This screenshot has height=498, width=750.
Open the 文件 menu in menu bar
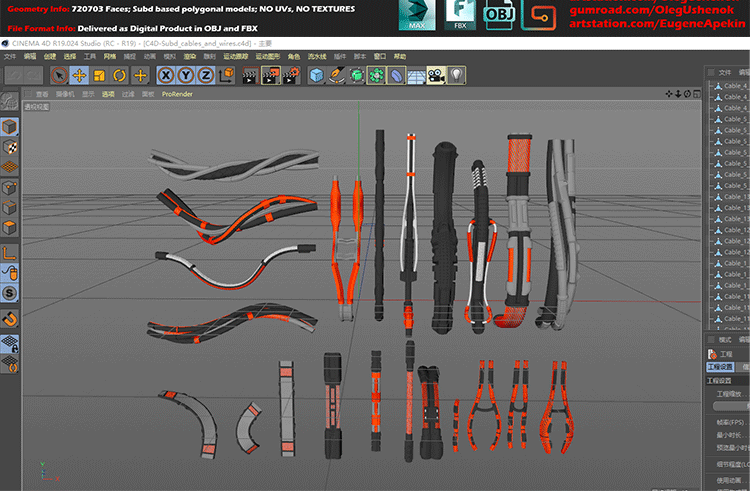11,57
